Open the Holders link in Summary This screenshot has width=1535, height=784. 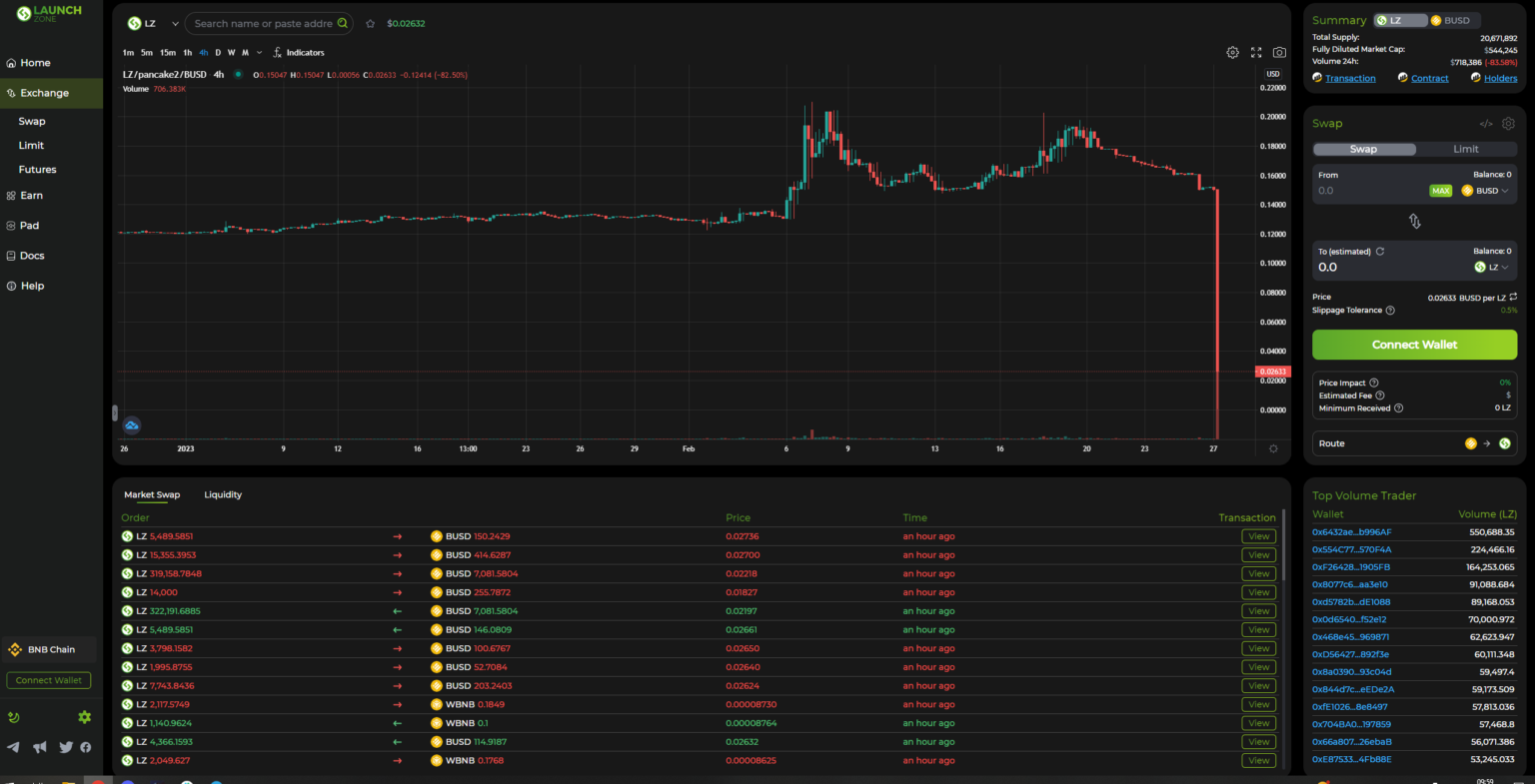coord(1500,78)
